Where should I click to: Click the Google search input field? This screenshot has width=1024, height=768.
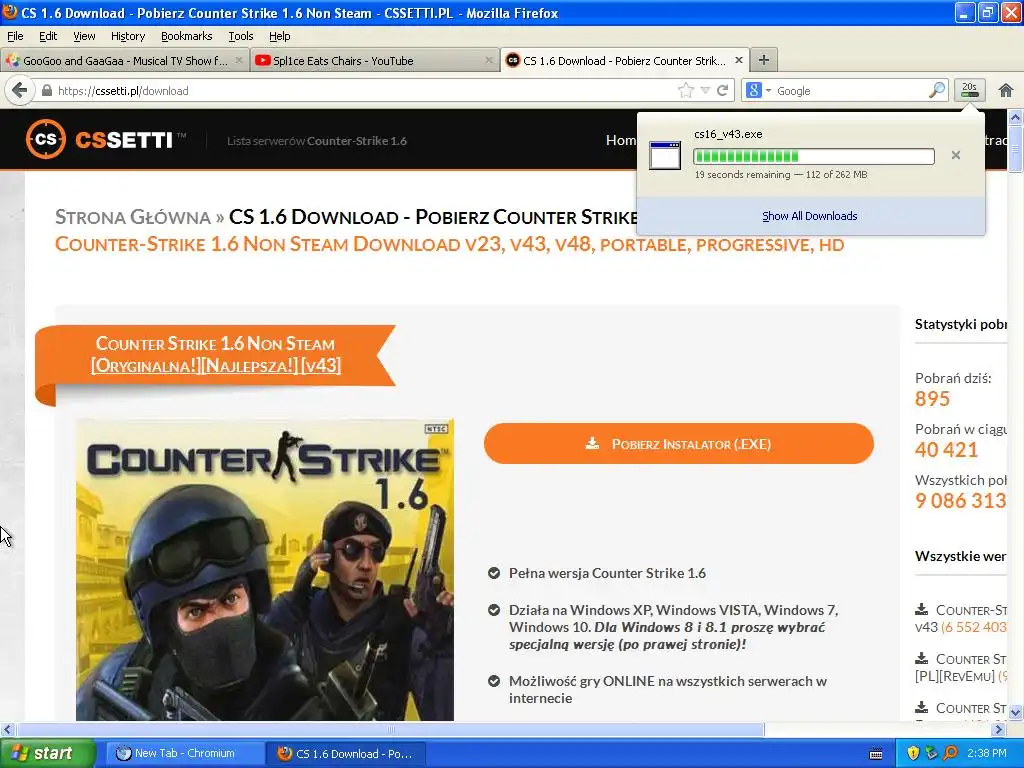(x=852, y=91)
